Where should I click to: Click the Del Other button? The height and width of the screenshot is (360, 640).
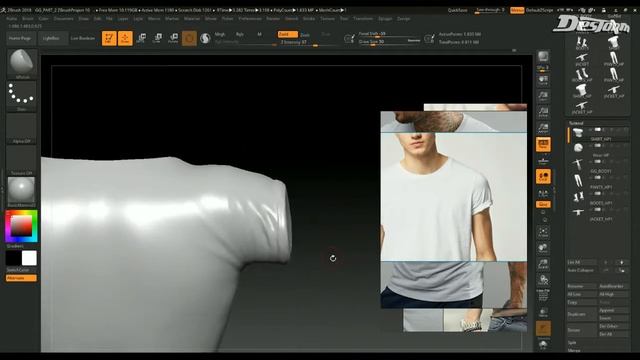(x=613, y=326)
